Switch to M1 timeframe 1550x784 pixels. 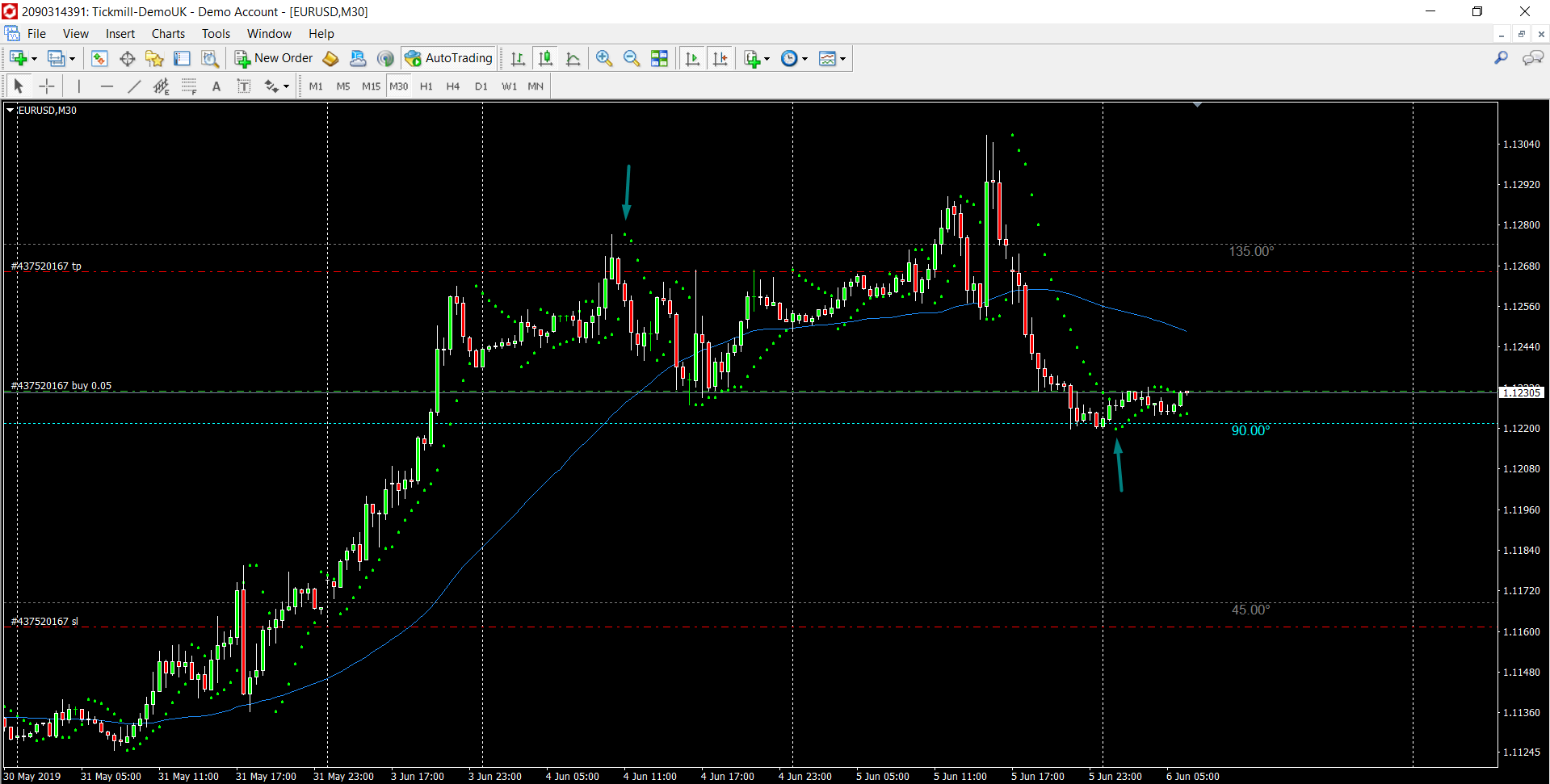316,86
